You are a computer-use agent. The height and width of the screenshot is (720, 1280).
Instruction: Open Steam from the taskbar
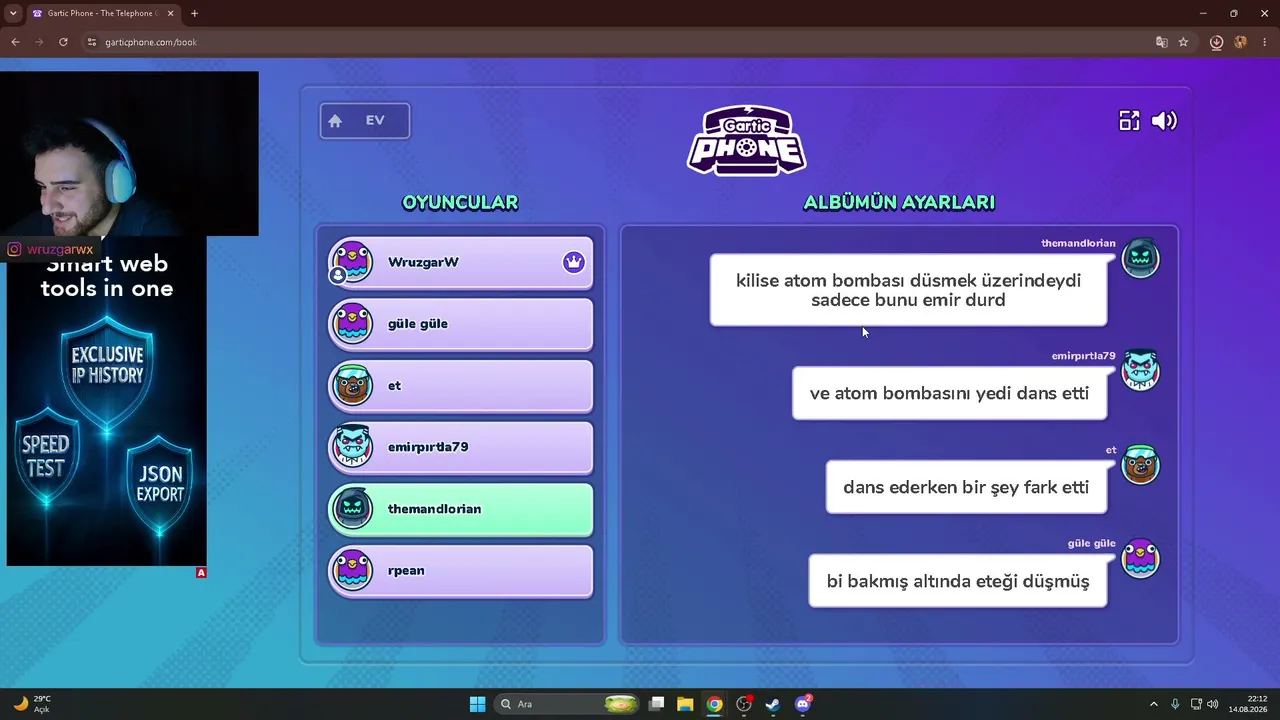(x=773, y=704)
